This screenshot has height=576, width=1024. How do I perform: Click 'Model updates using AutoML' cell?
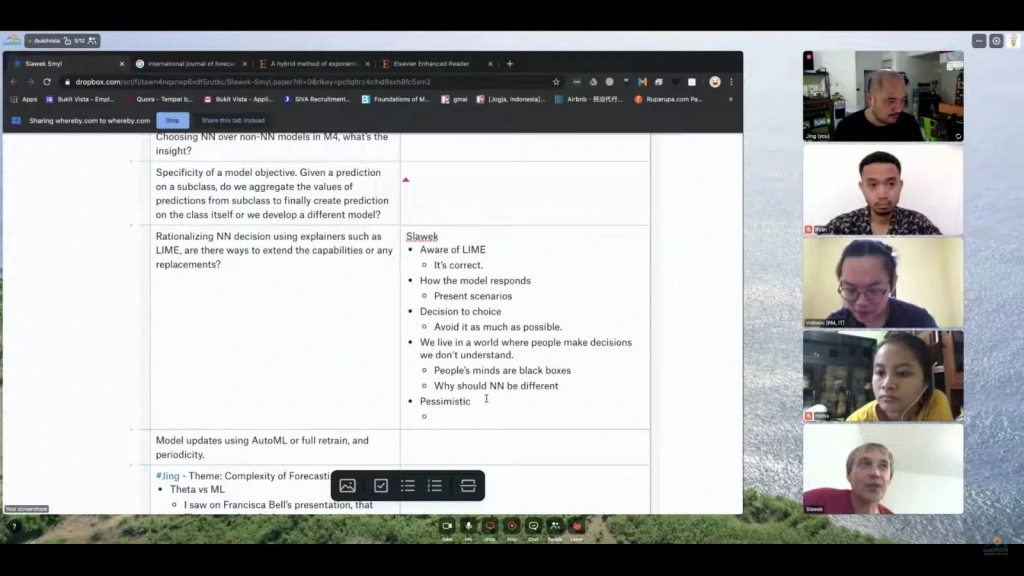pyautogui.click(x=275, y=447)
